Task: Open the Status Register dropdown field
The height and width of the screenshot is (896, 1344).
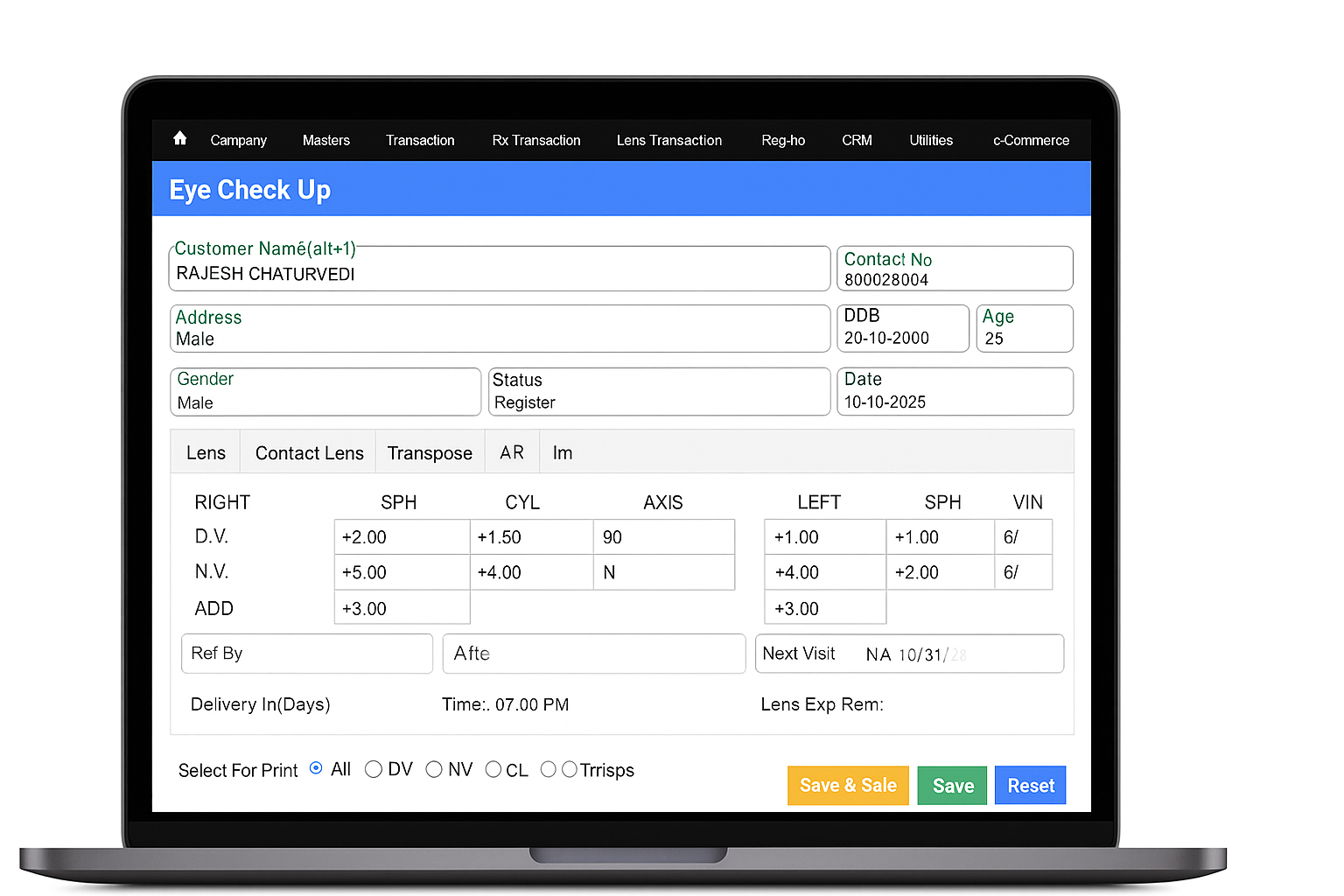Action: (658, 392)
